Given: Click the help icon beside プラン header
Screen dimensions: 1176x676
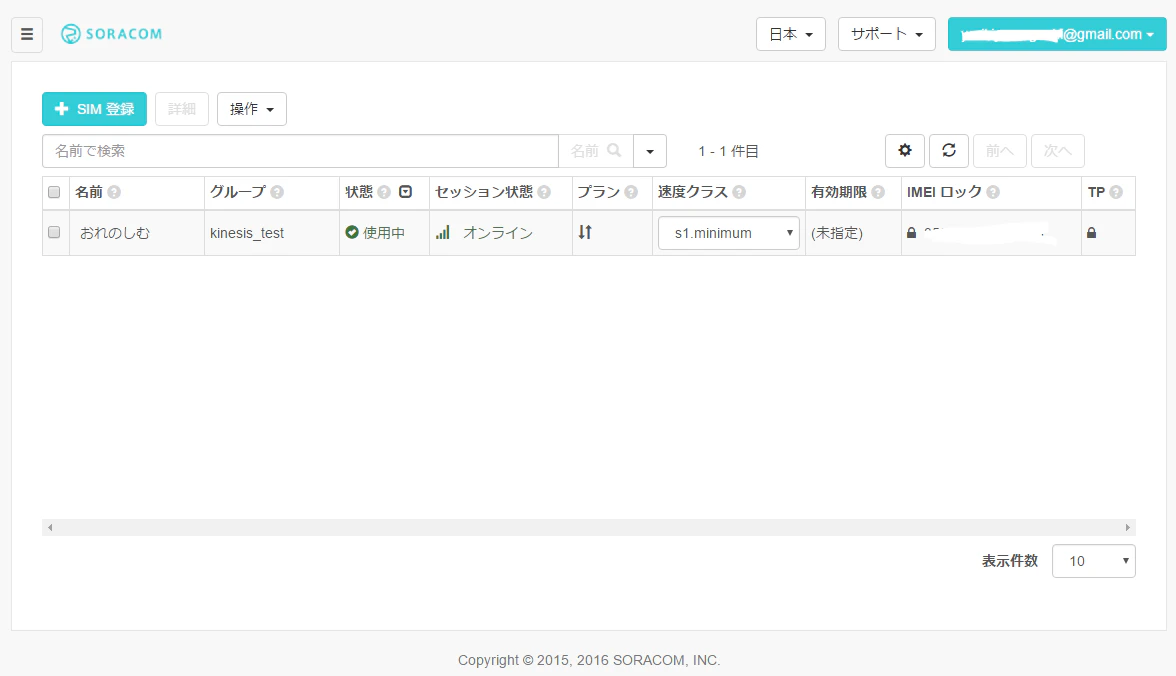Looking at the screenshot, I should tap(631, 192).
